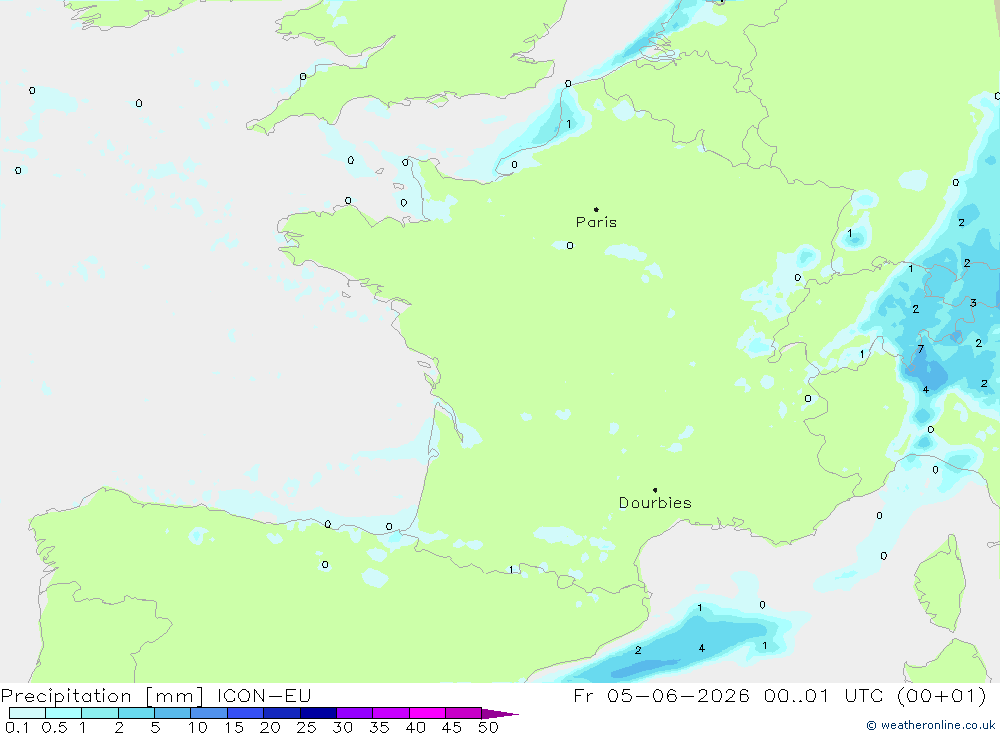Image resolution: width=1000 pixels, height=733 pixels.
Task: Pick the dark blue legend swatch between 20 and 25
Action: click(x=282, y=713)
